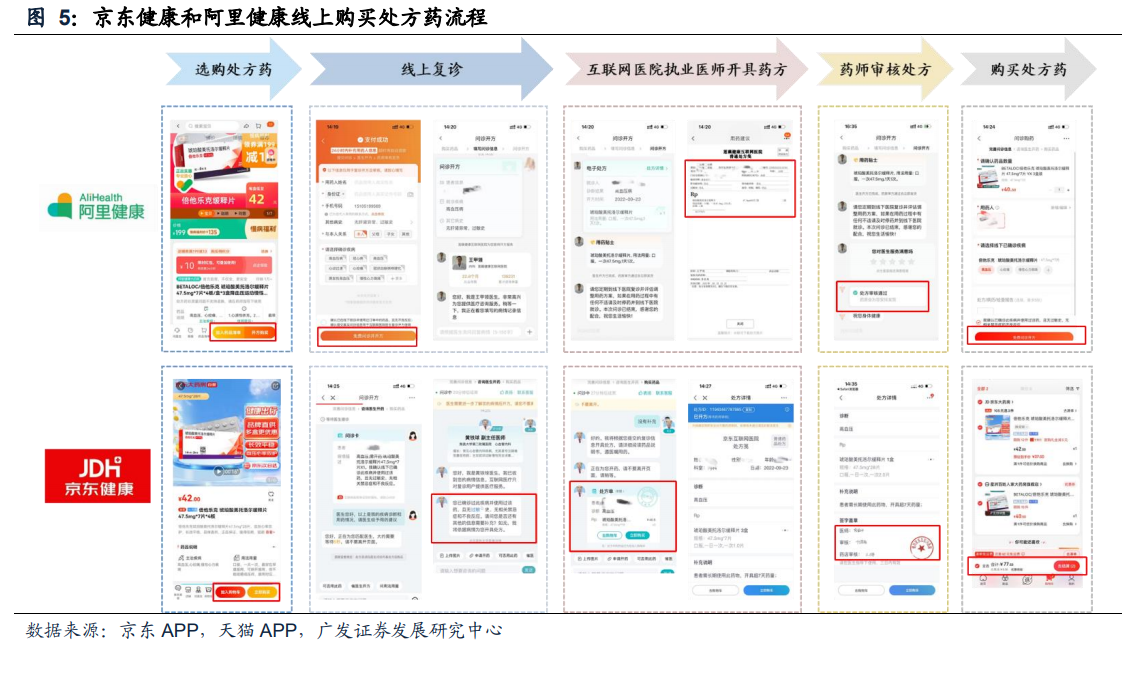The width and height of the screenshot is (1144, 676).
Task: Click the search box on AliHealth product page
Action: (x=214, y=126)
